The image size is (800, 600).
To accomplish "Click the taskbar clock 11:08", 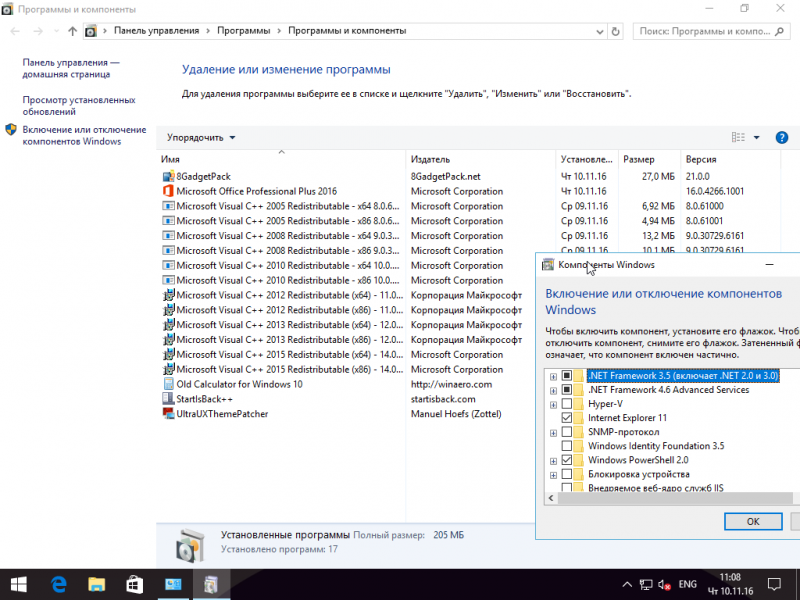I will pos(730,584).
